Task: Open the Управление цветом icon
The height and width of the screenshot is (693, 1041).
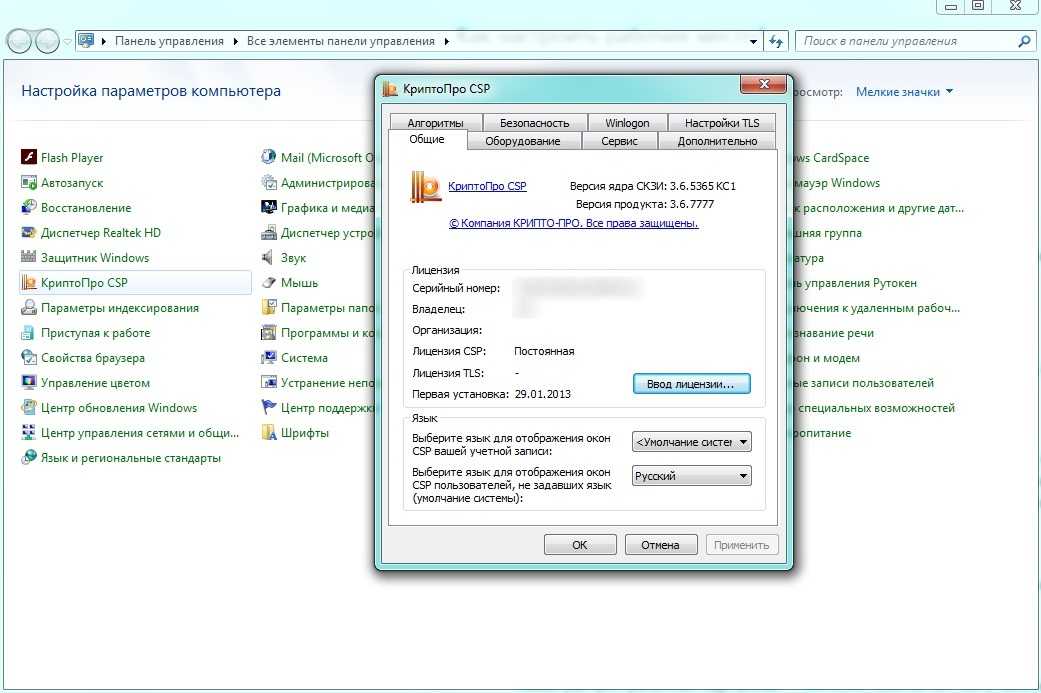Action: point(29,383)
